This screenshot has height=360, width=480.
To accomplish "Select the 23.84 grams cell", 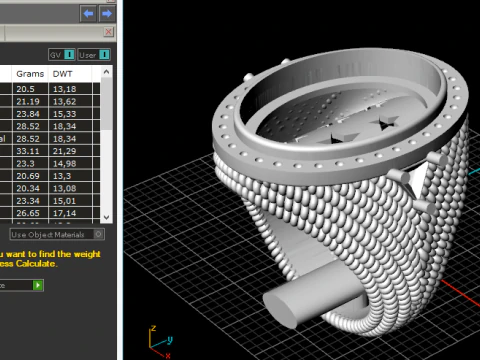I will [30, 114].
